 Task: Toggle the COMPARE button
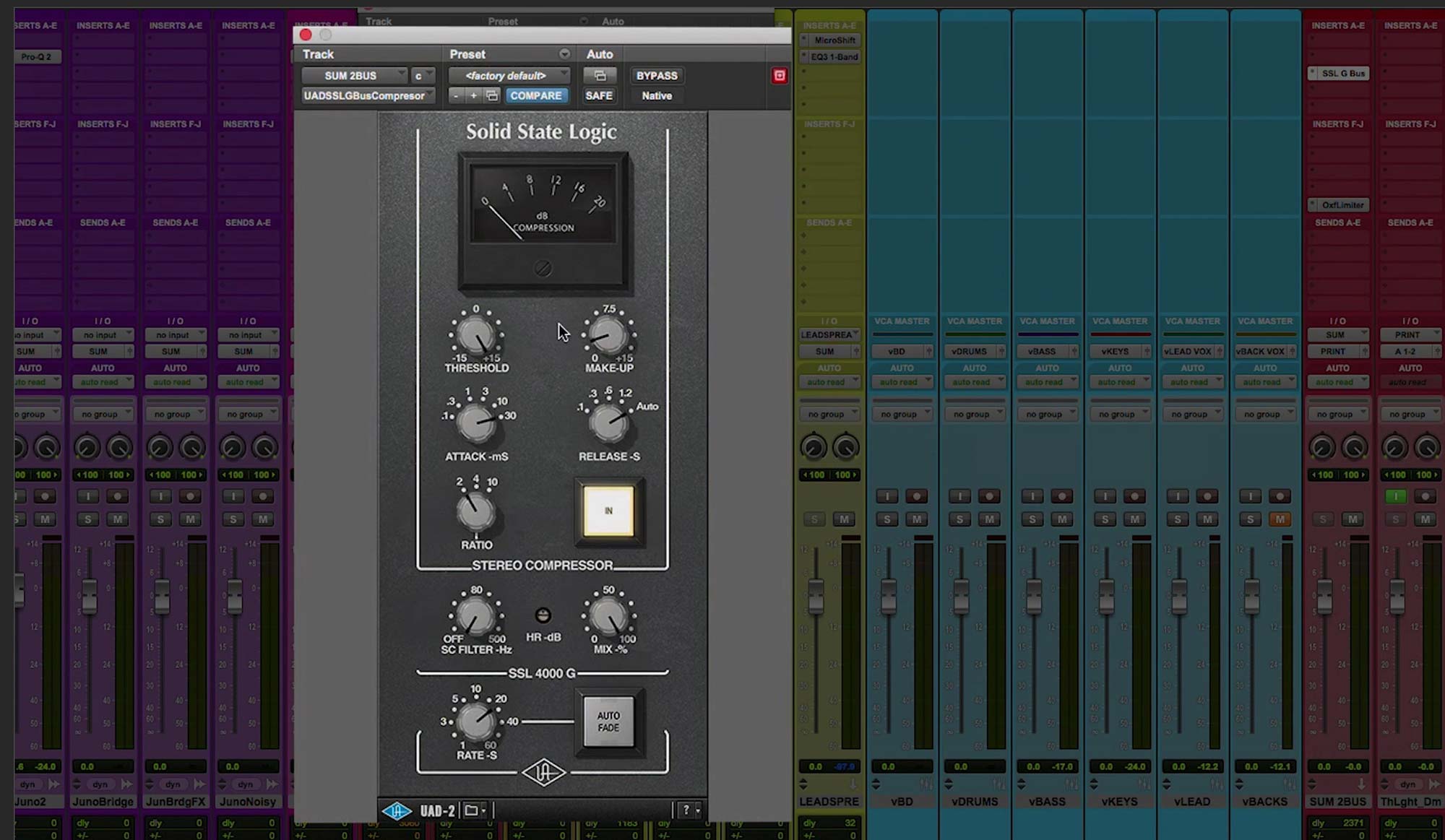pos(535,95)
